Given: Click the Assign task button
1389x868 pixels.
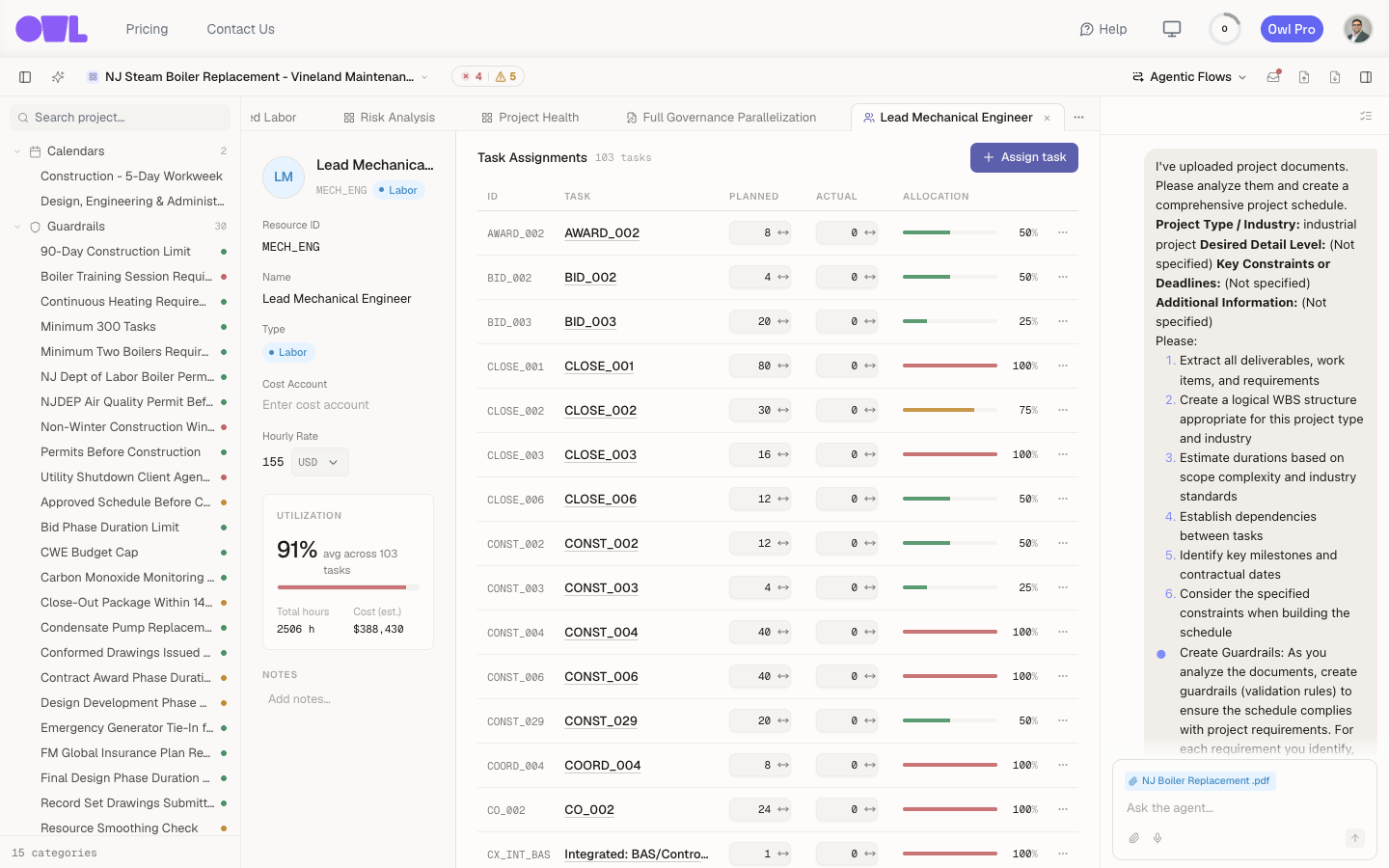Looking at the screenshot, I should [x=1024, y=157].
